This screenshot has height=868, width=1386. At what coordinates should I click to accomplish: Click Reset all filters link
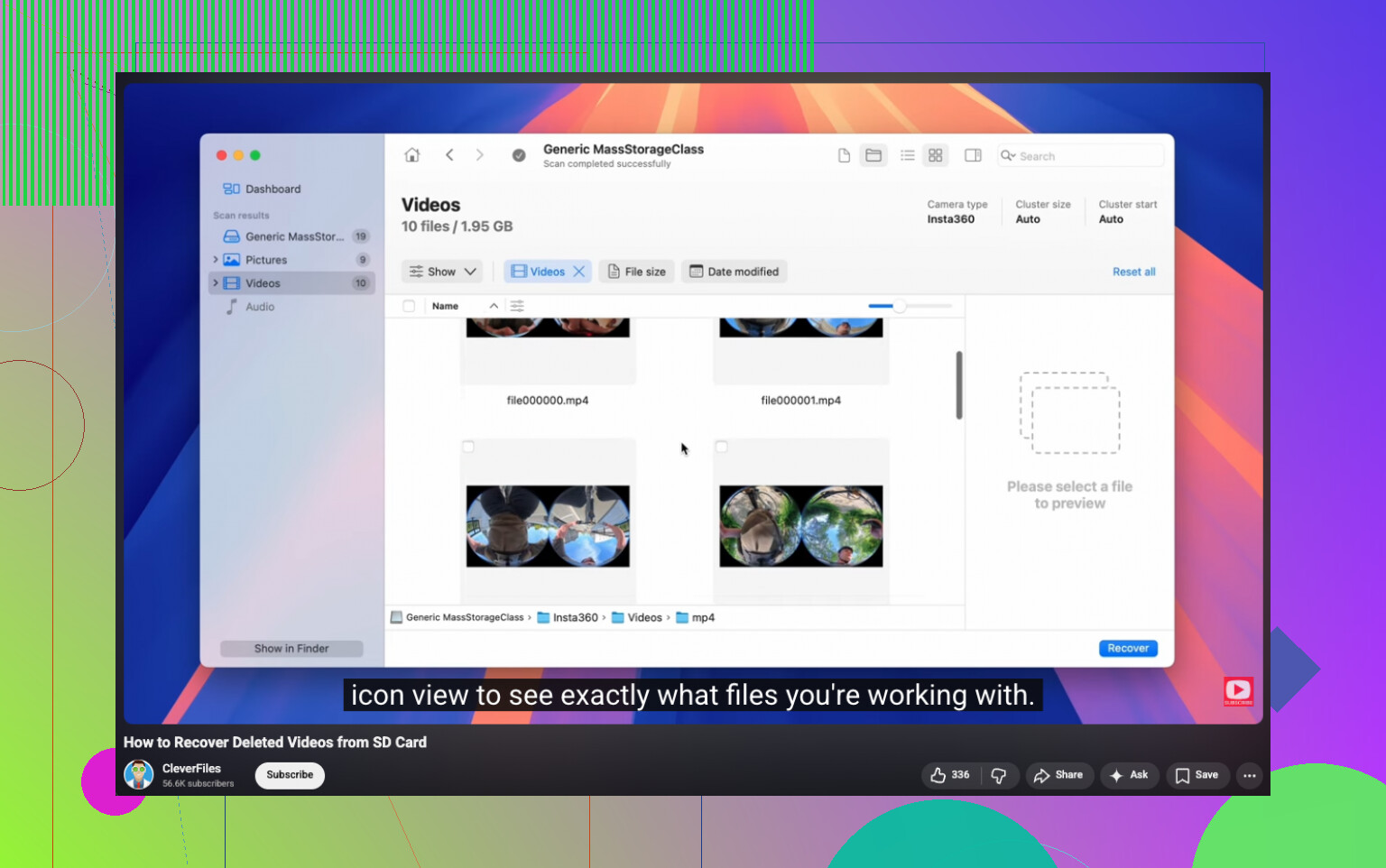point(1133,272)
